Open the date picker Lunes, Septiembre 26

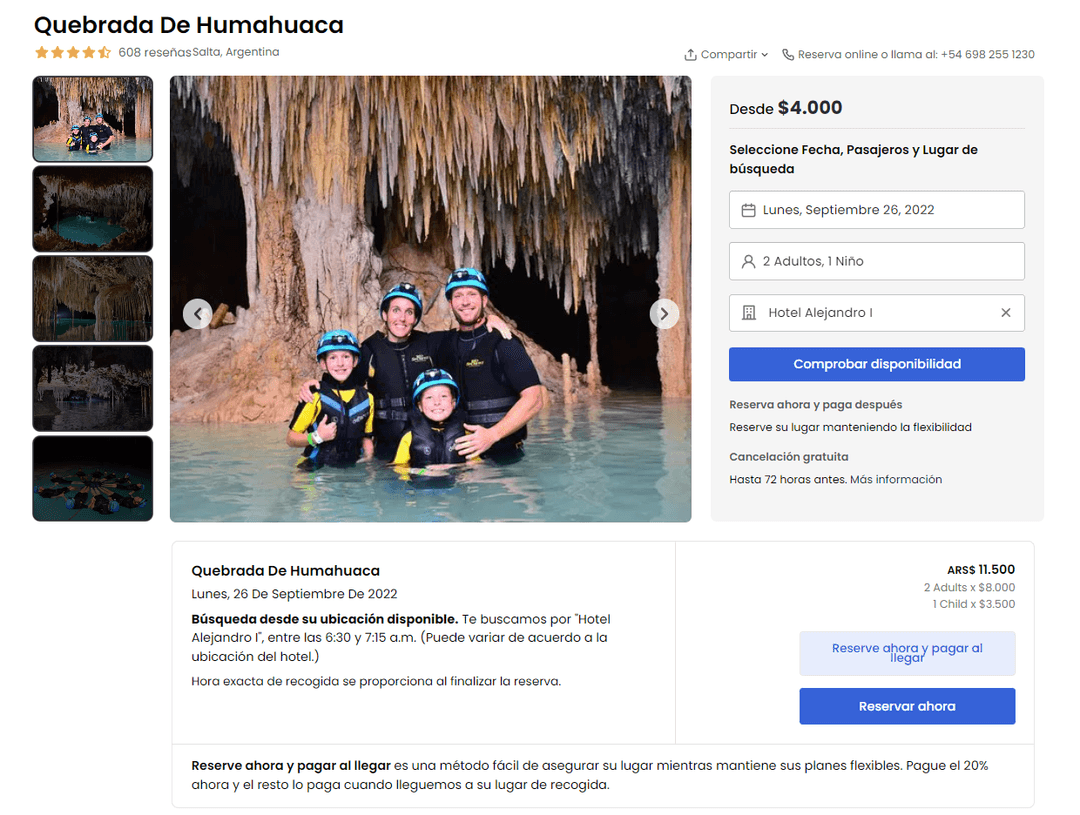click(876, 210)
